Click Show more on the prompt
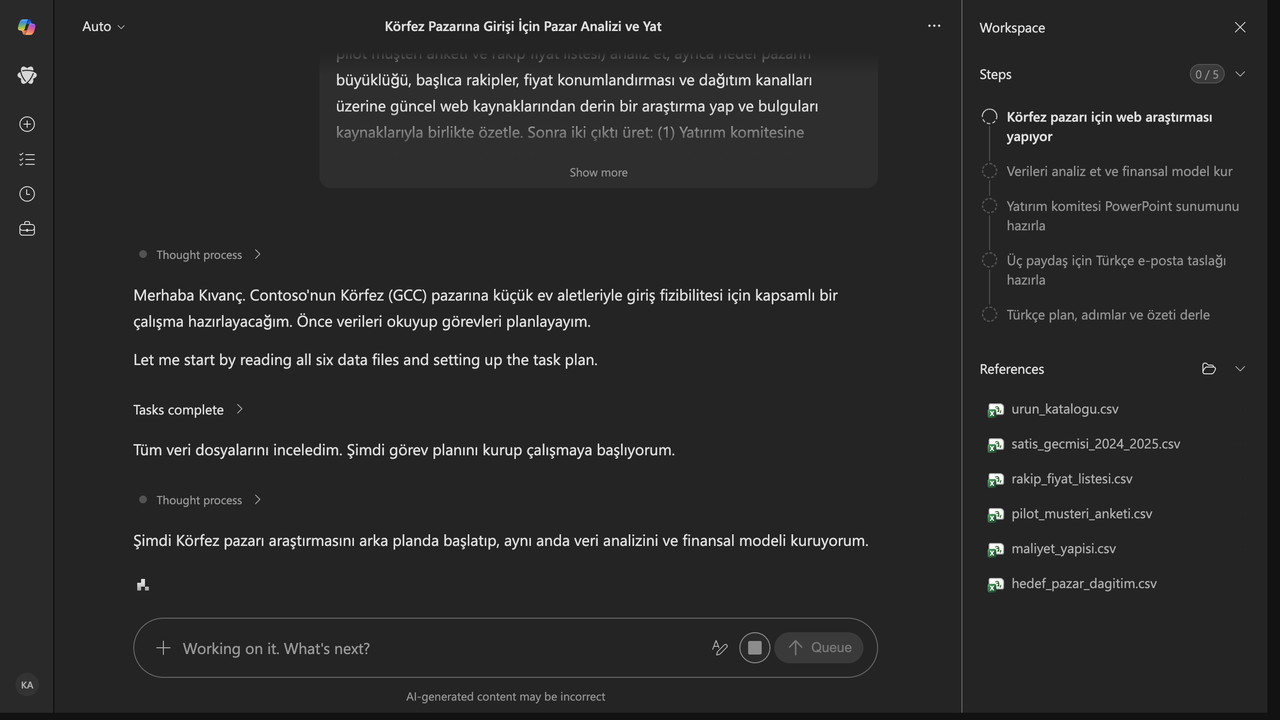 [599, 173]
